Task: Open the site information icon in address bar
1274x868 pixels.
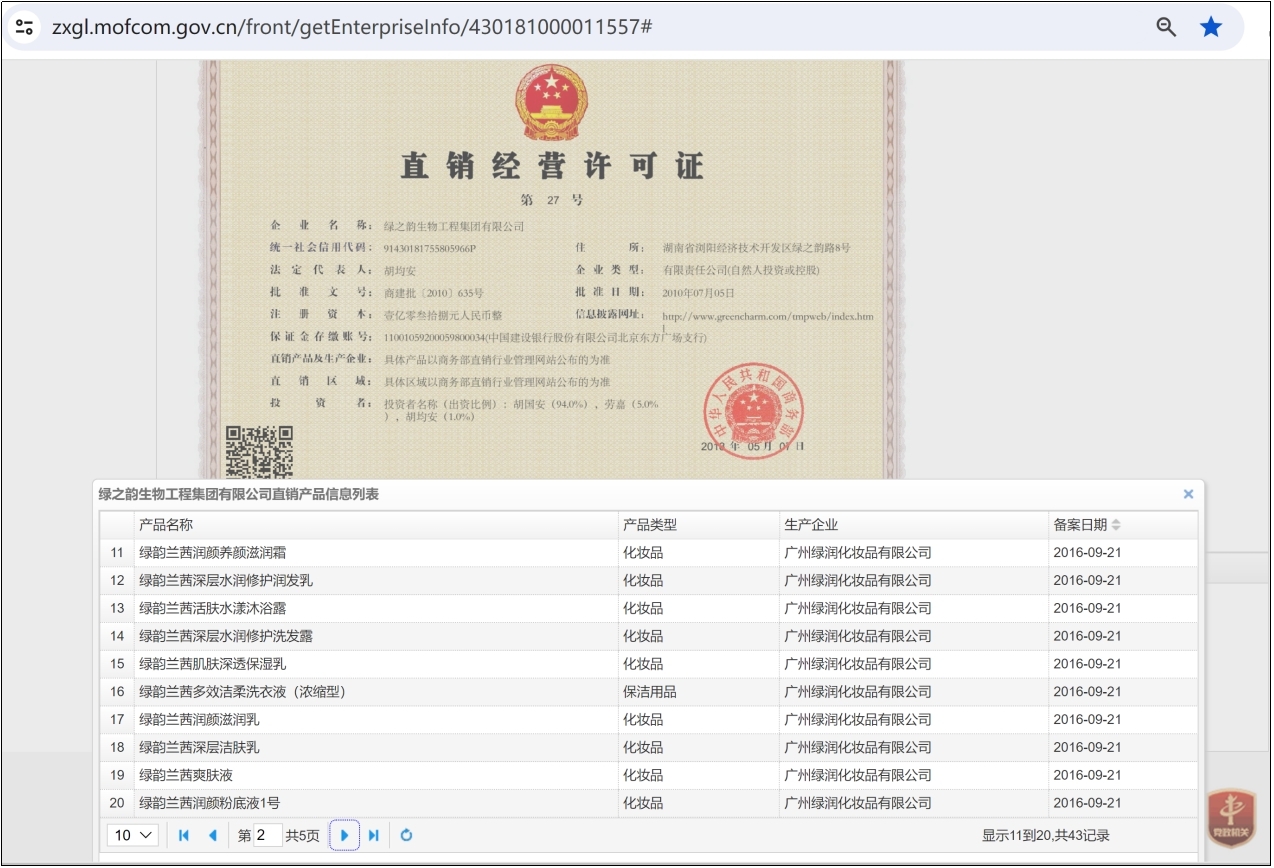Action: (25, 27)
